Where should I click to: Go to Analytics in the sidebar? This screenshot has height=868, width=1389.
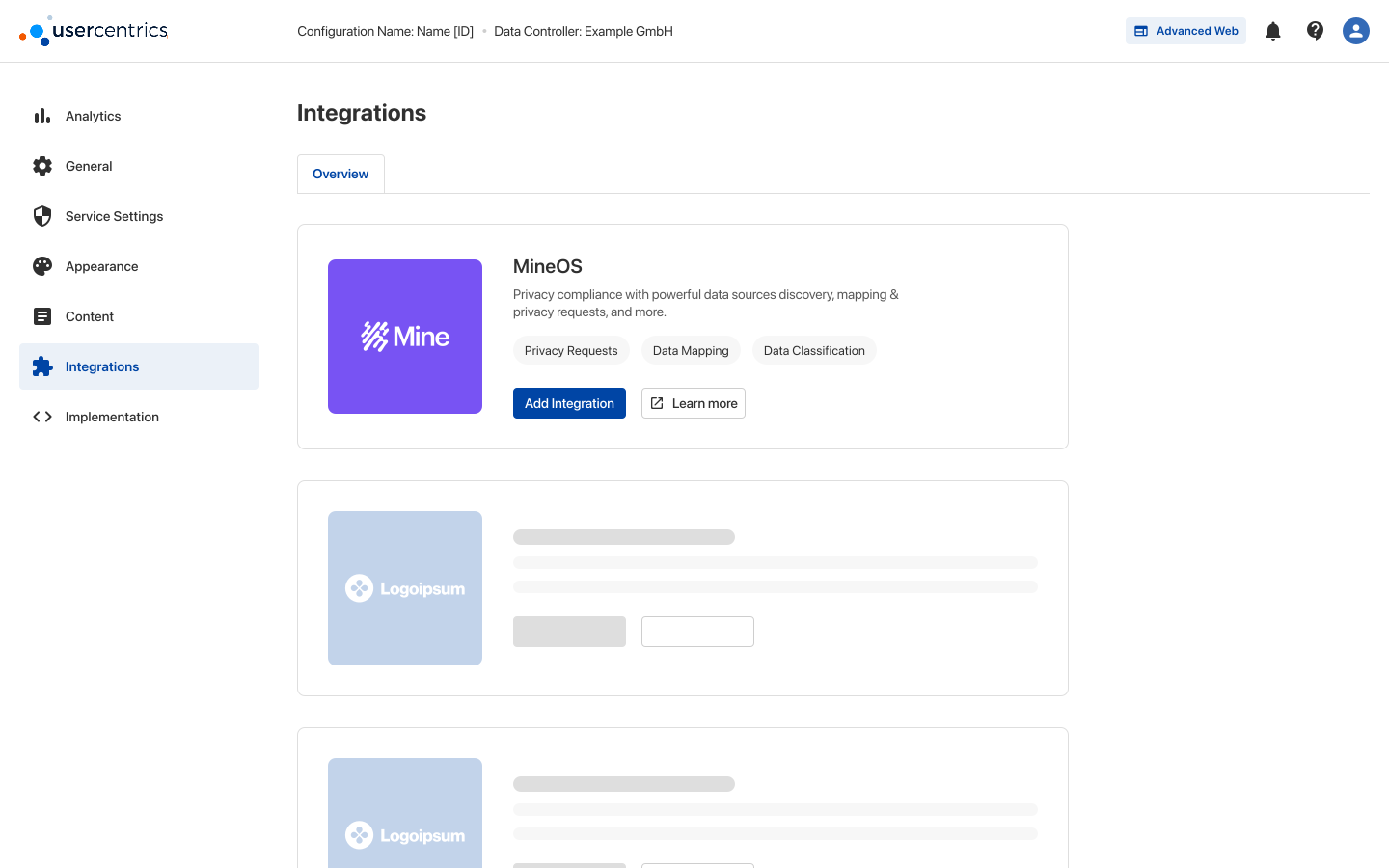tap(139, 116)
